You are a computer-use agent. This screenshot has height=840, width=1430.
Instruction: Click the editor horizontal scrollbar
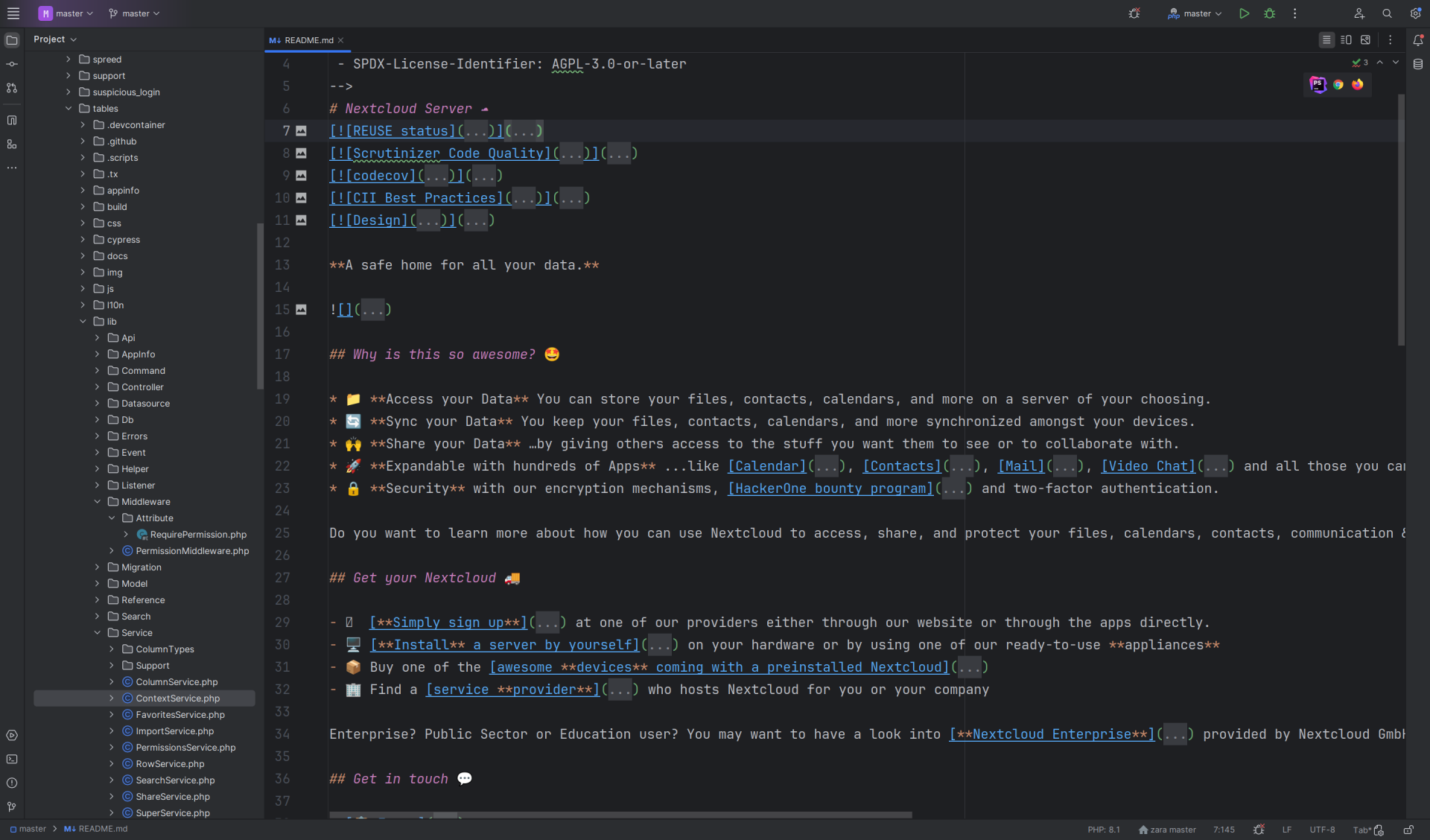(620, 815)
